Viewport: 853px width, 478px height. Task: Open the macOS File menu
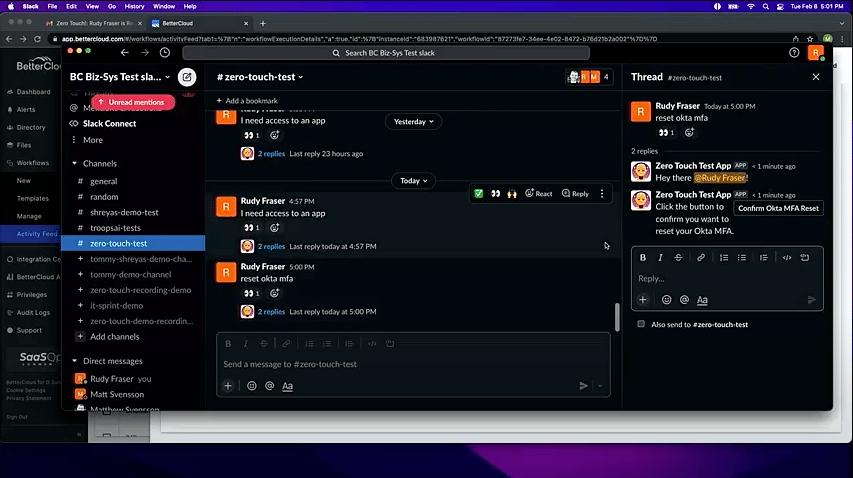click(x=52, y=7)
